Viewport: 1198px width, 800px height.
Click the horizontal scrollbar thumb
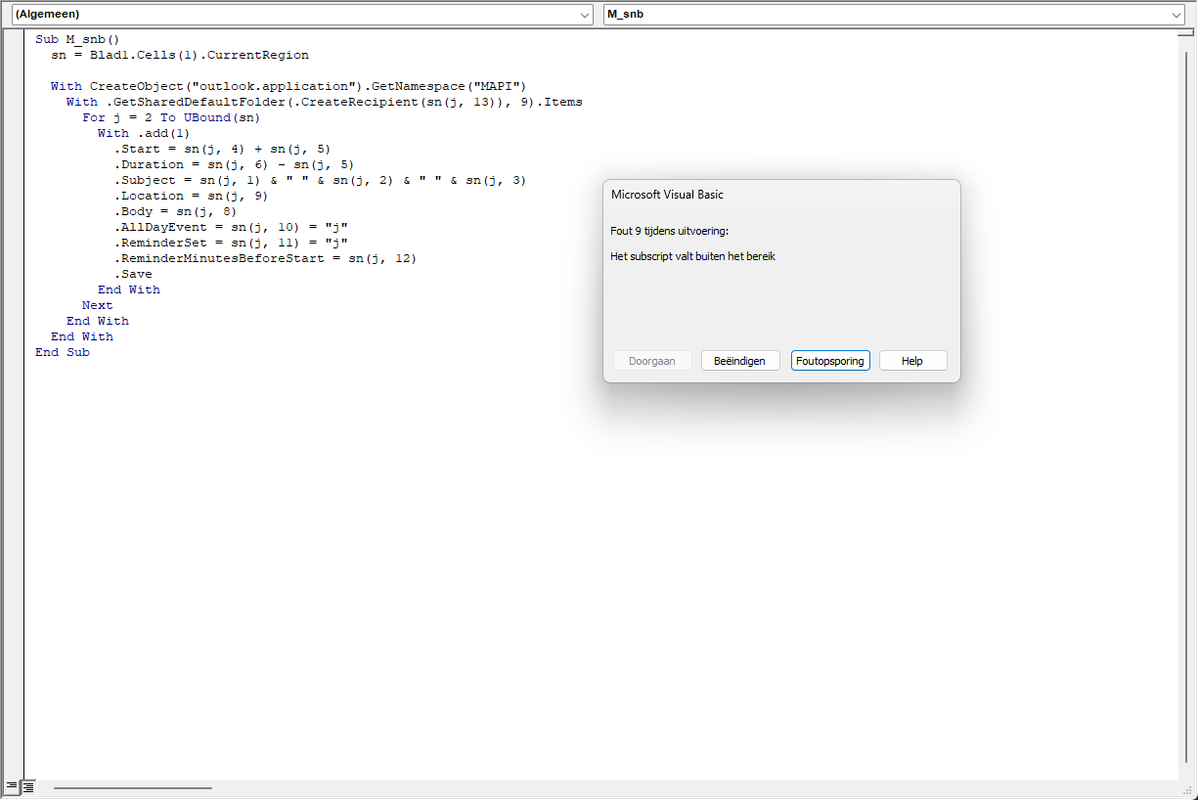click(x=132, y=787)
